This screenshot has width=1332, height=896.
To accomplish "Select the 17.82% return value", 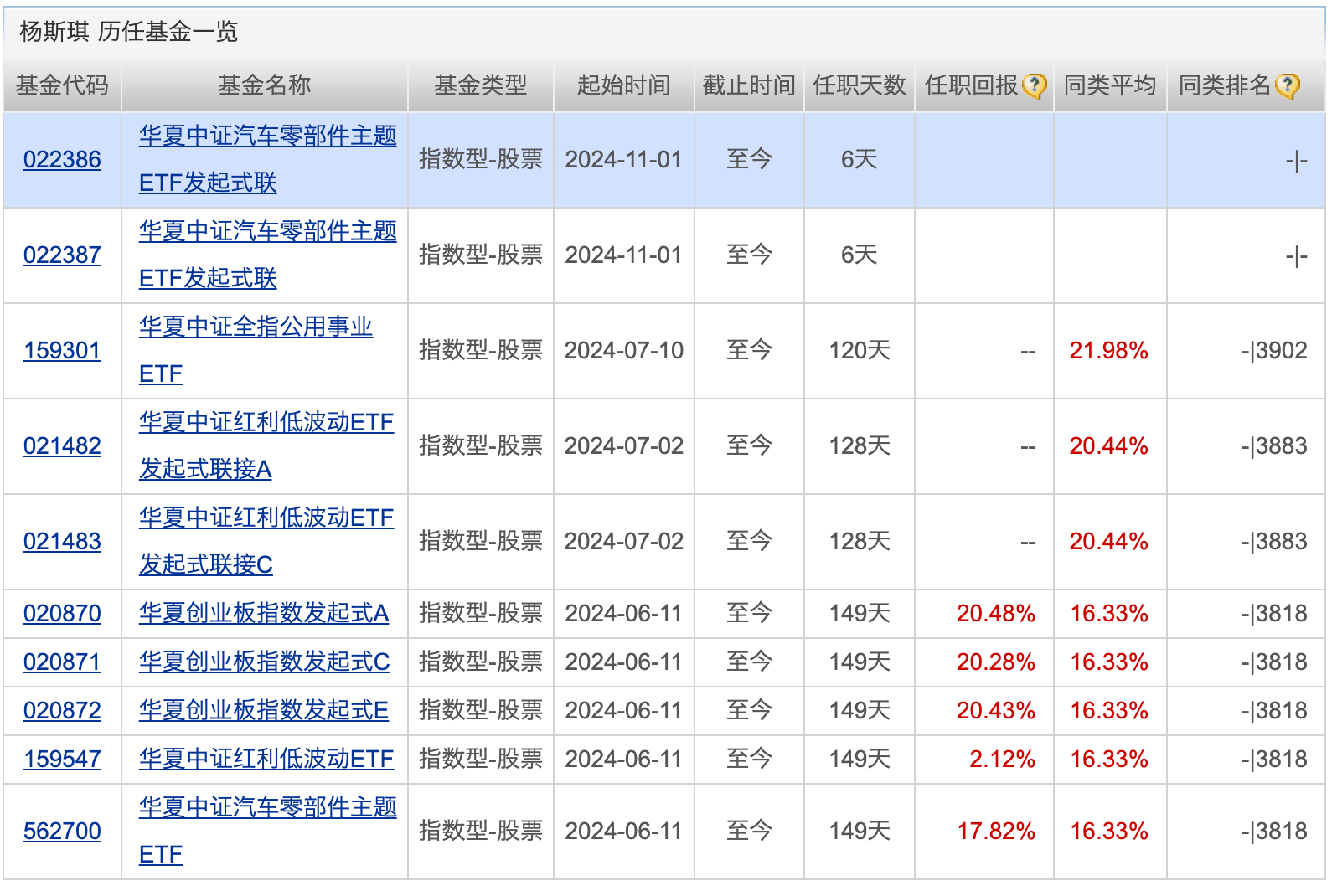I will [996, 831].
